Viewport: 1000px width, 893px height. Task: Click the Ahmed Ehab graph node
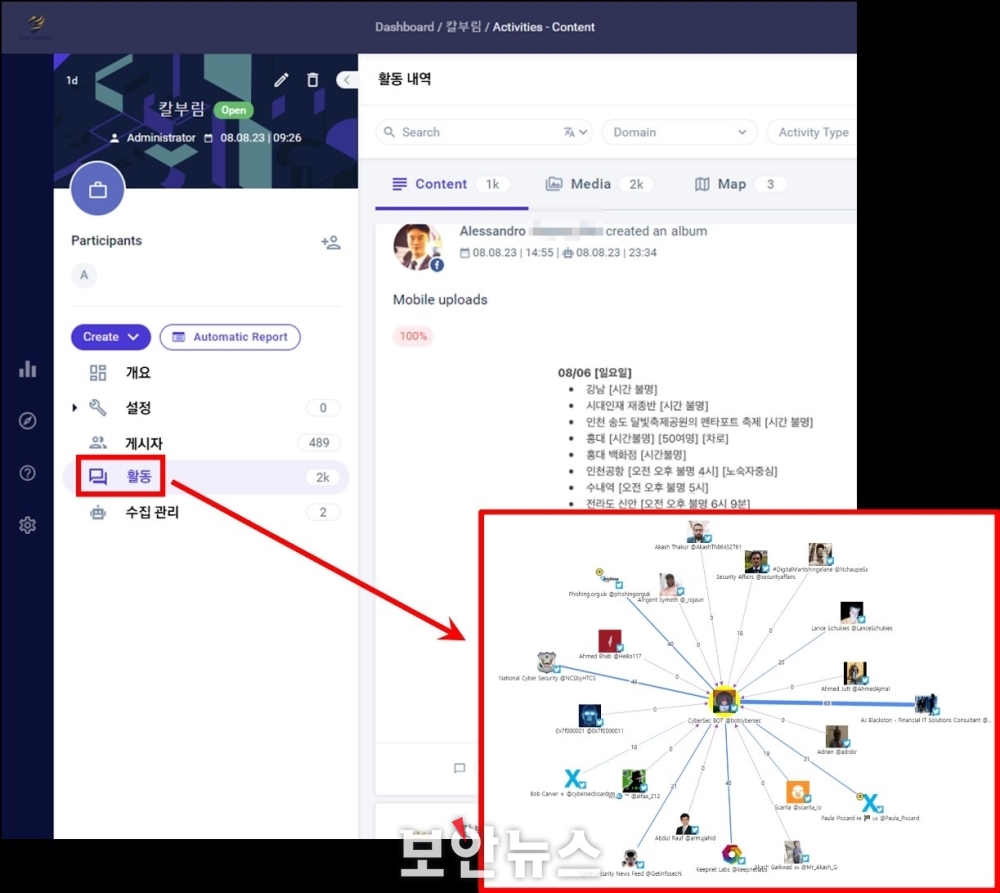(x=610, y=641)
